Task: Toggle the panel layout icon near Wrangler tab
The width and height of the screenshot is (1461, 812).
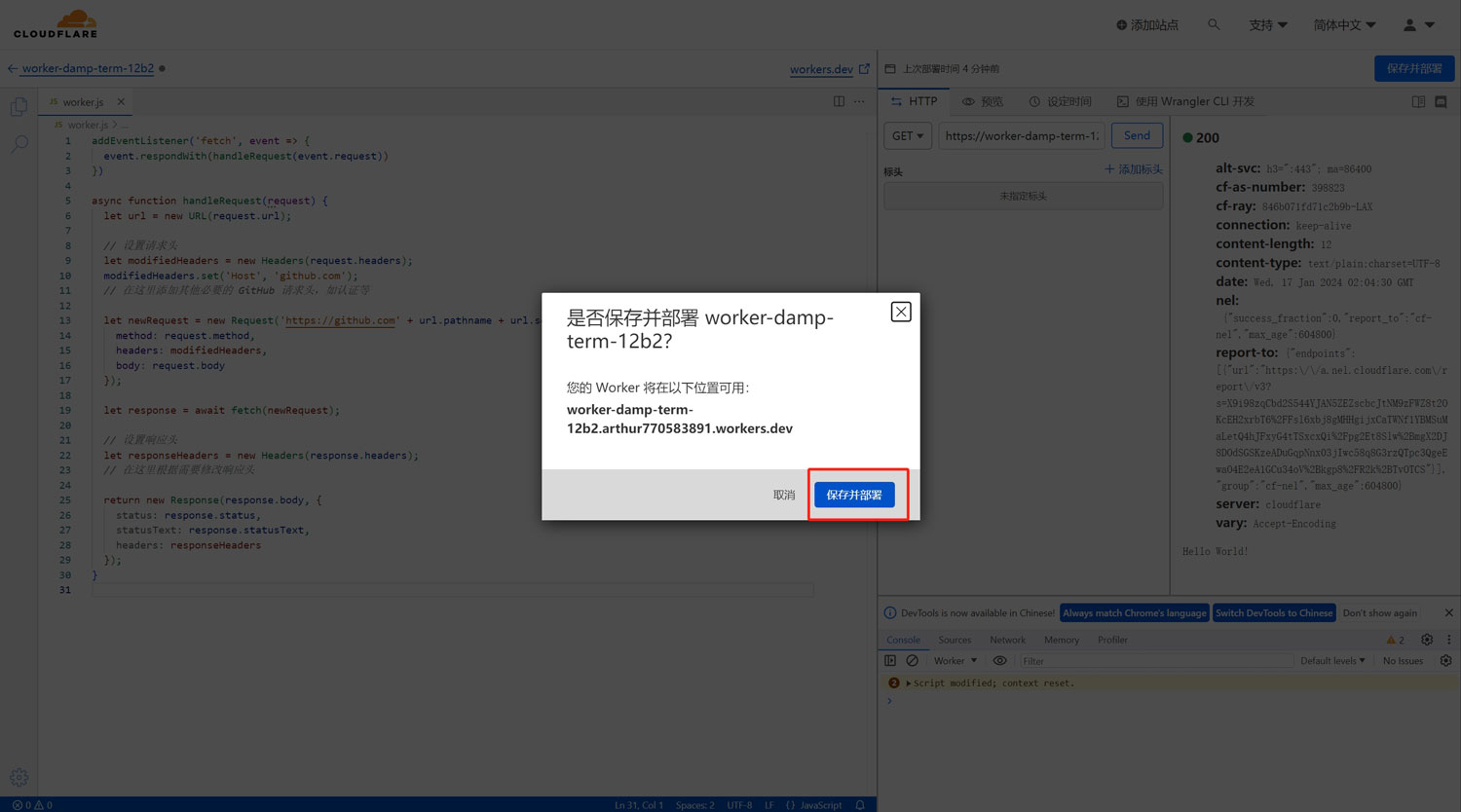Action: click(x=1418, y=101)
